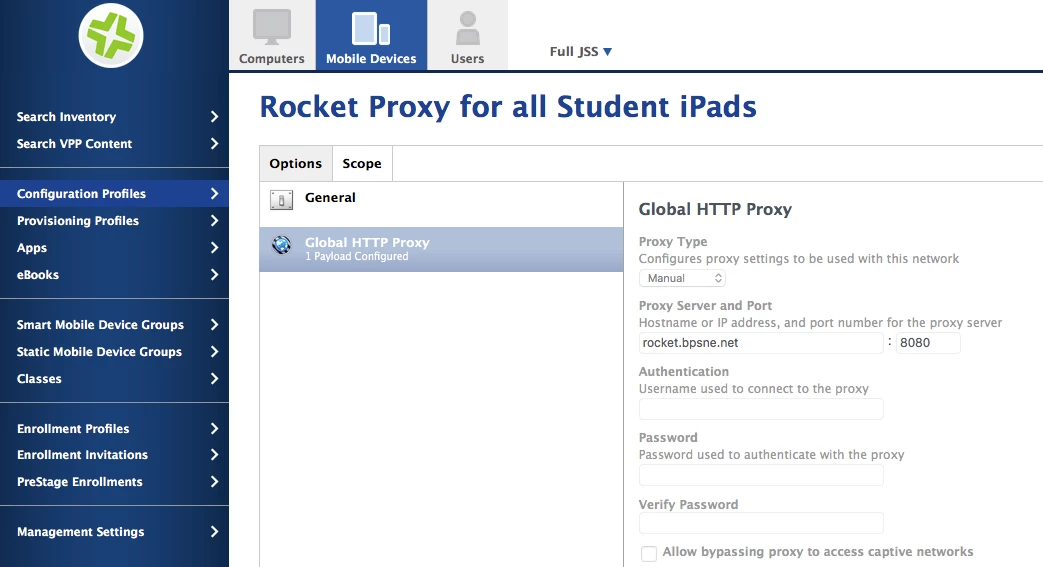Expand the Enrollment Invitations chevron
Viewport: 1043px width, 567px height.
click(214, 455)
